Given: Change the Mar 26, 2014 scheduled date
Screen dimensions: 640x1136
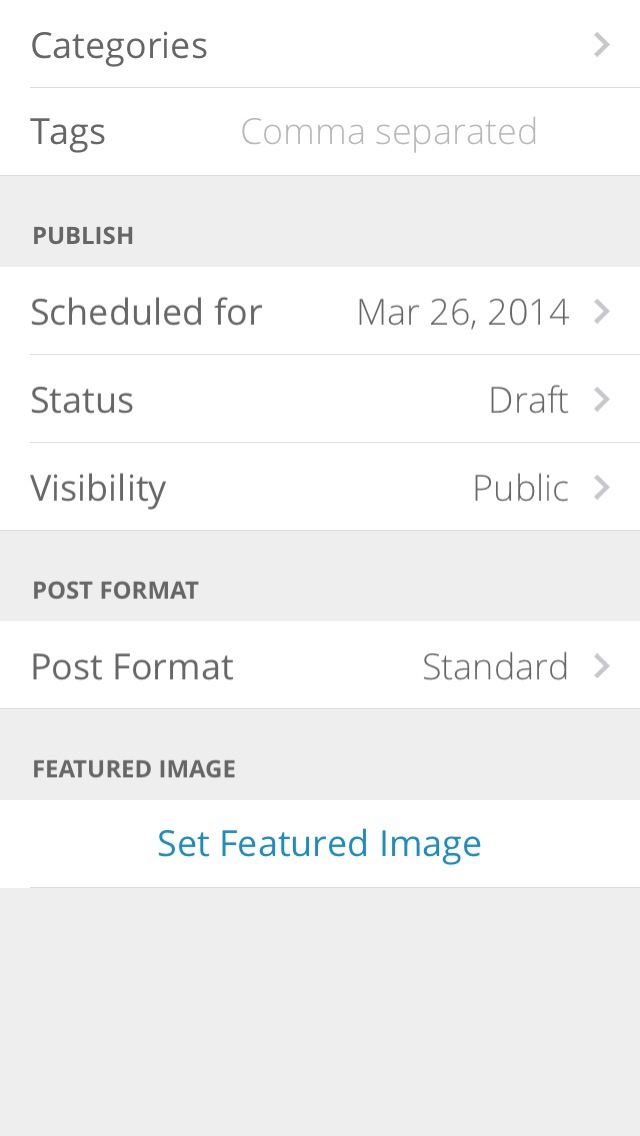Looking at the screenshot, I should pos(463,312).
